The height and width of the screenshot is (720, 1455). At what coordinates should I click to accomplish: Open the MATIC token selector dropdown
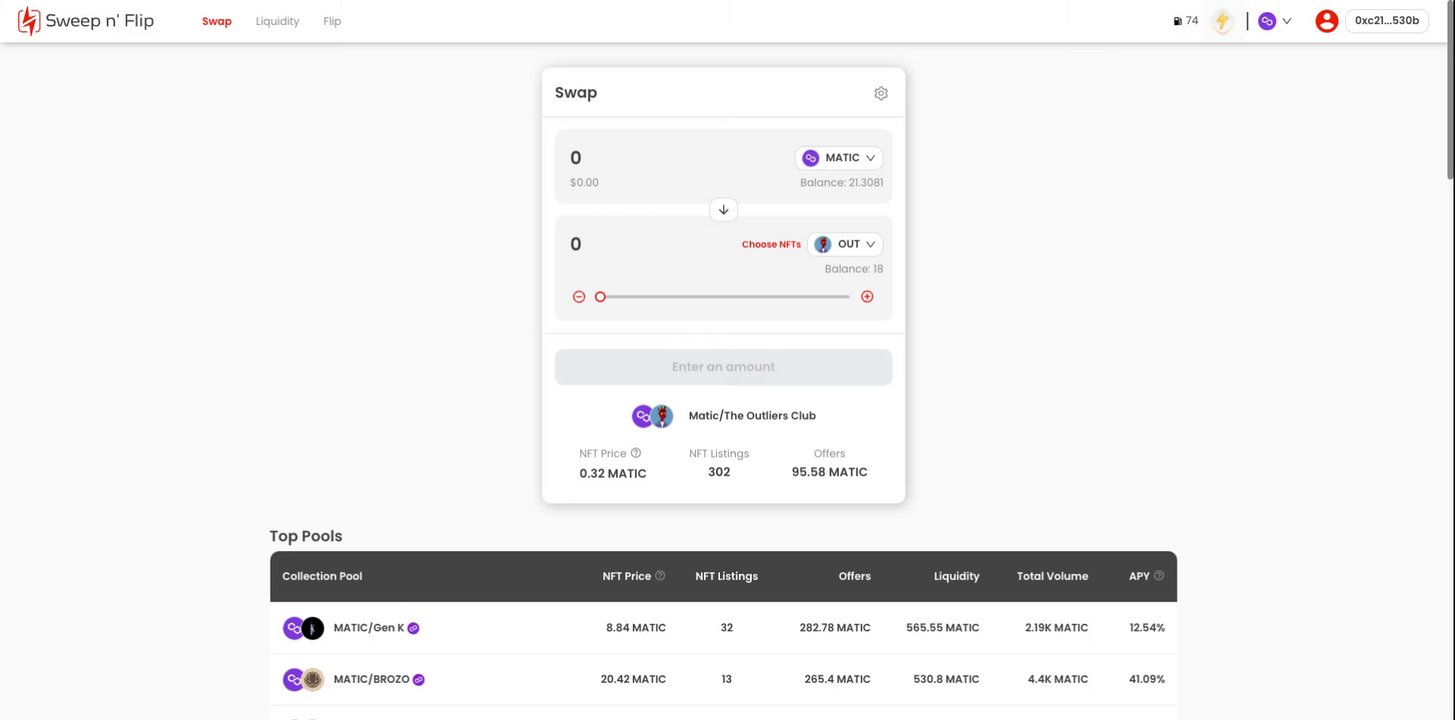[839, 158]
